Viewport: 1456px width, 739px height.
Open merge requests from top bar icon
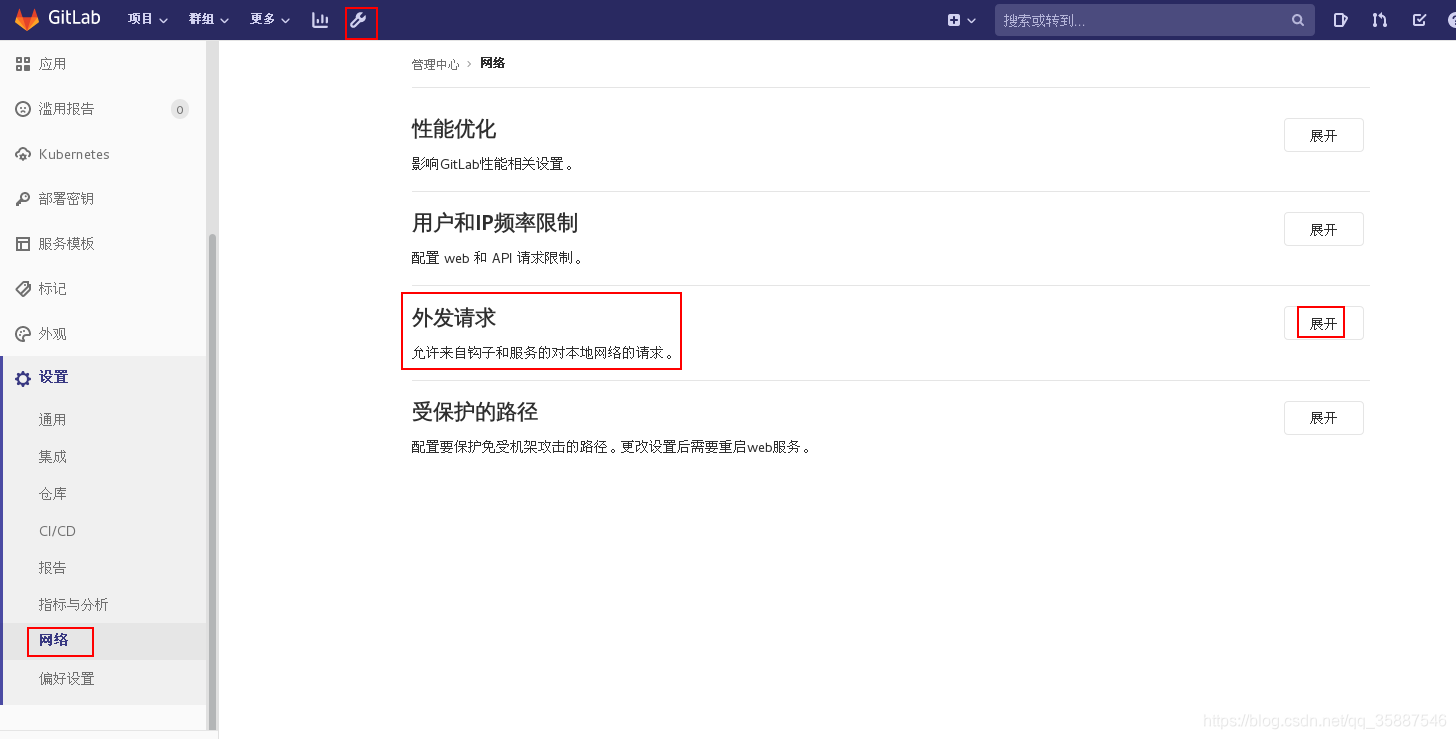pos(1379,20)
